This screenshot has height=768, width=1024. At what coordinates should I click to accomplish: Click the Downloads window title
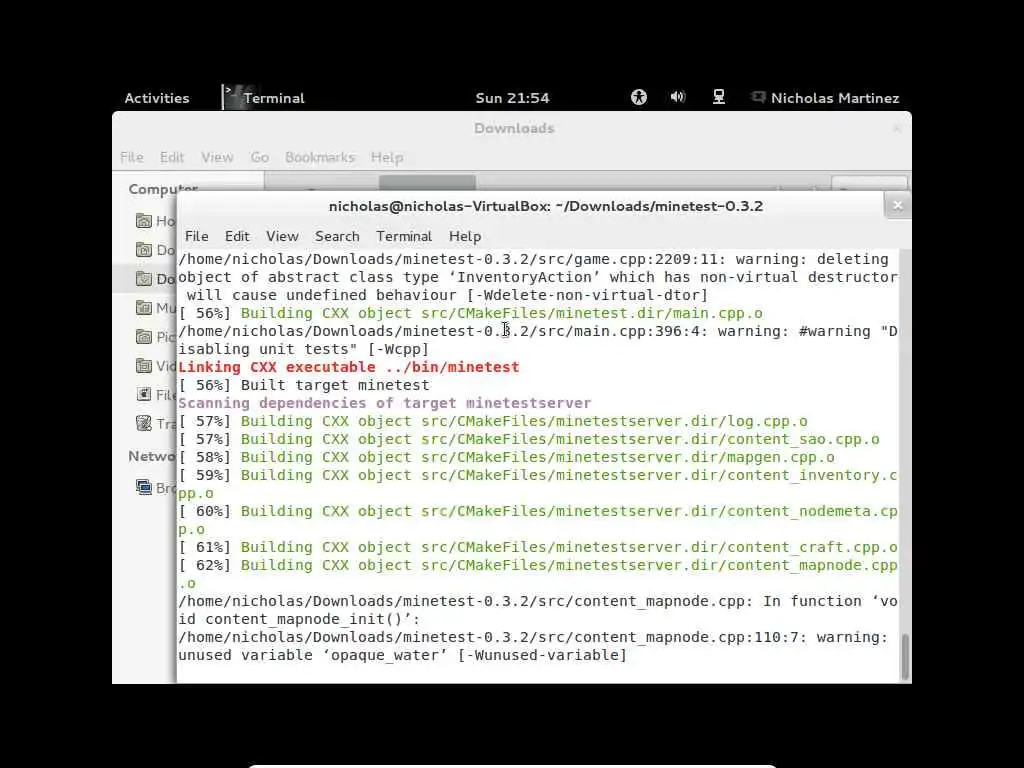(514, 129)
